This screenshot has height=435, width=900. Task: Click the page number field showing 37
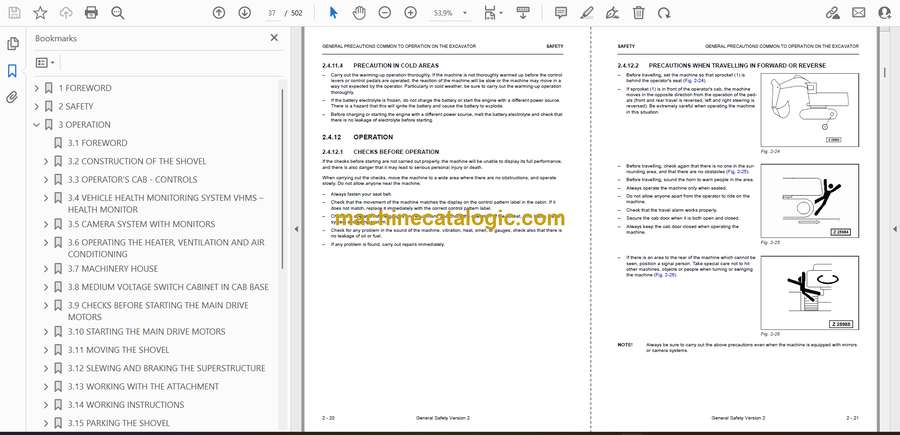coord(272,13)
